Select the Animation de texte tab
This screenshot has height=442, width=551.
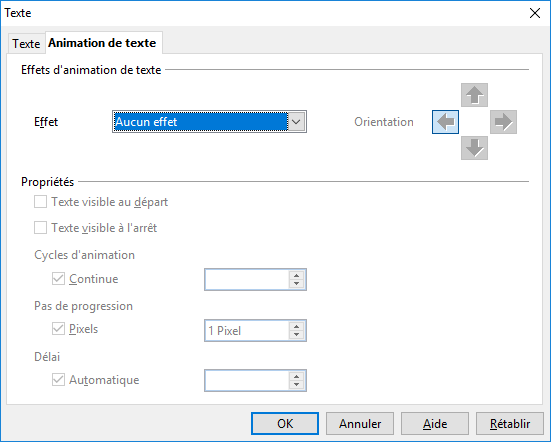(x=104, y=43)
